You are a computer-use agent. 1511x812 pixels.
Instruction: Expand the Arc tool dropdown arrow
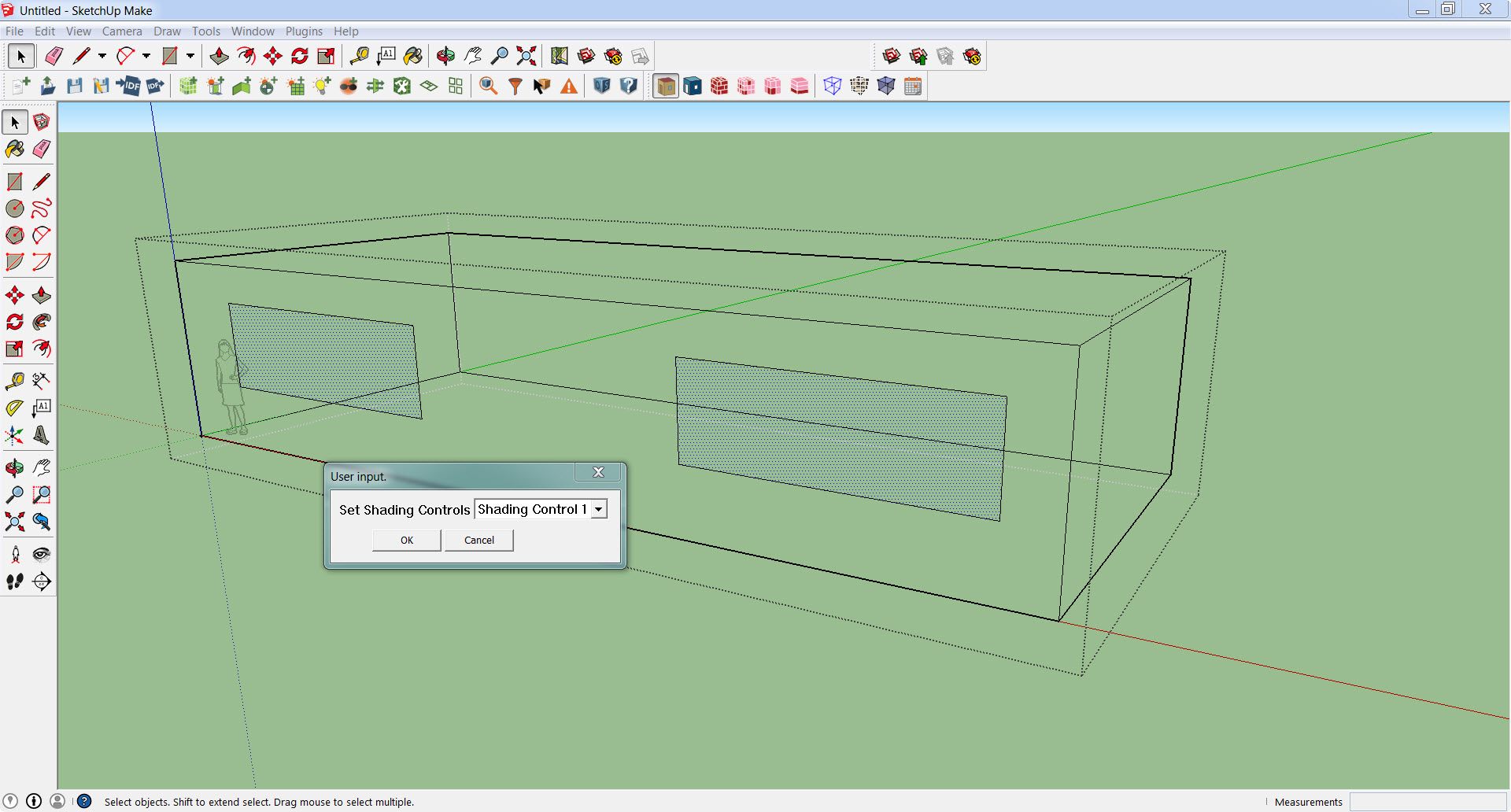click(x=146, y=56)
